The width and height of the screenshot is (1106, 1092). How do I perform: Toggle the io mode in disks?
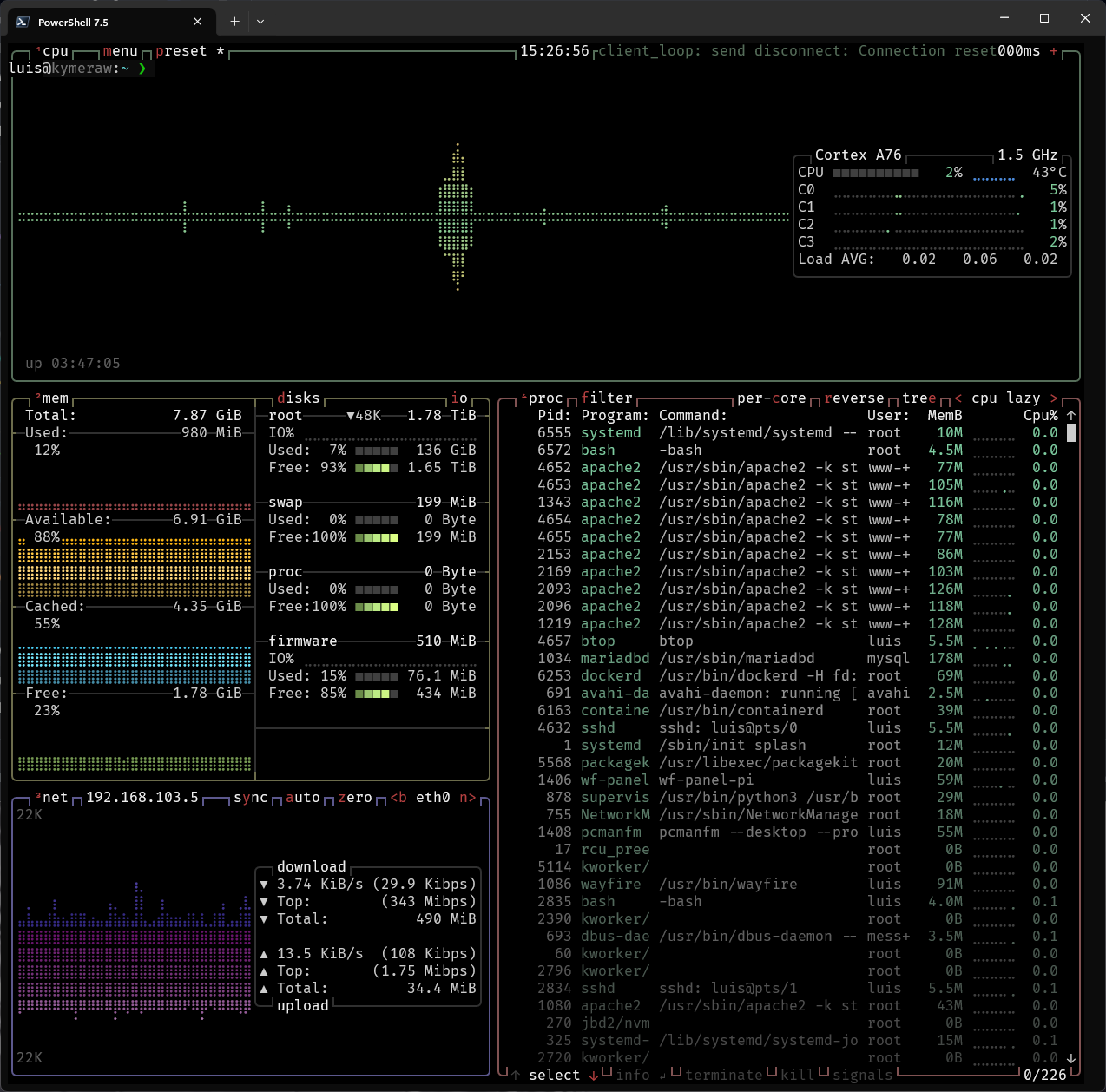459,398
